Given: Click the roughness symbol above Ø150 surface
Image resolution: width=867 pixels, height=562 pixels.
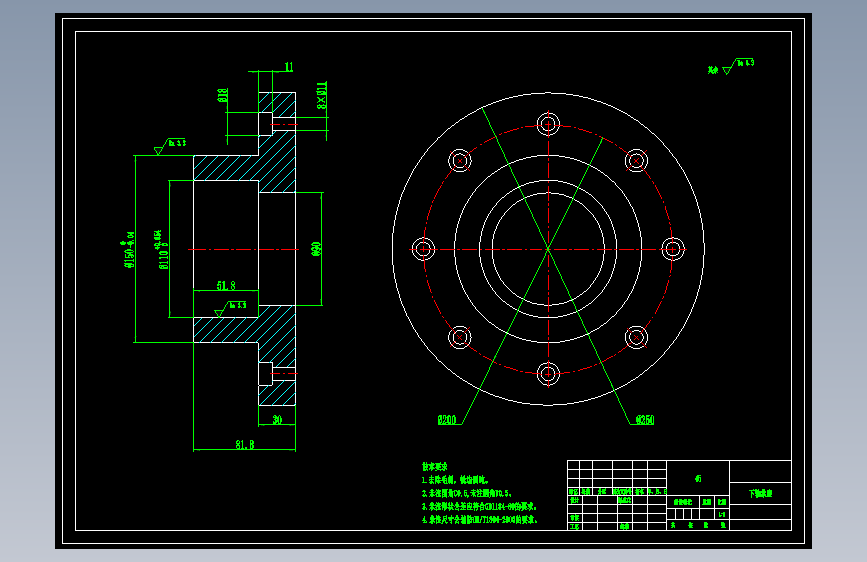Looking at the screenshot, I should point(170,147).
